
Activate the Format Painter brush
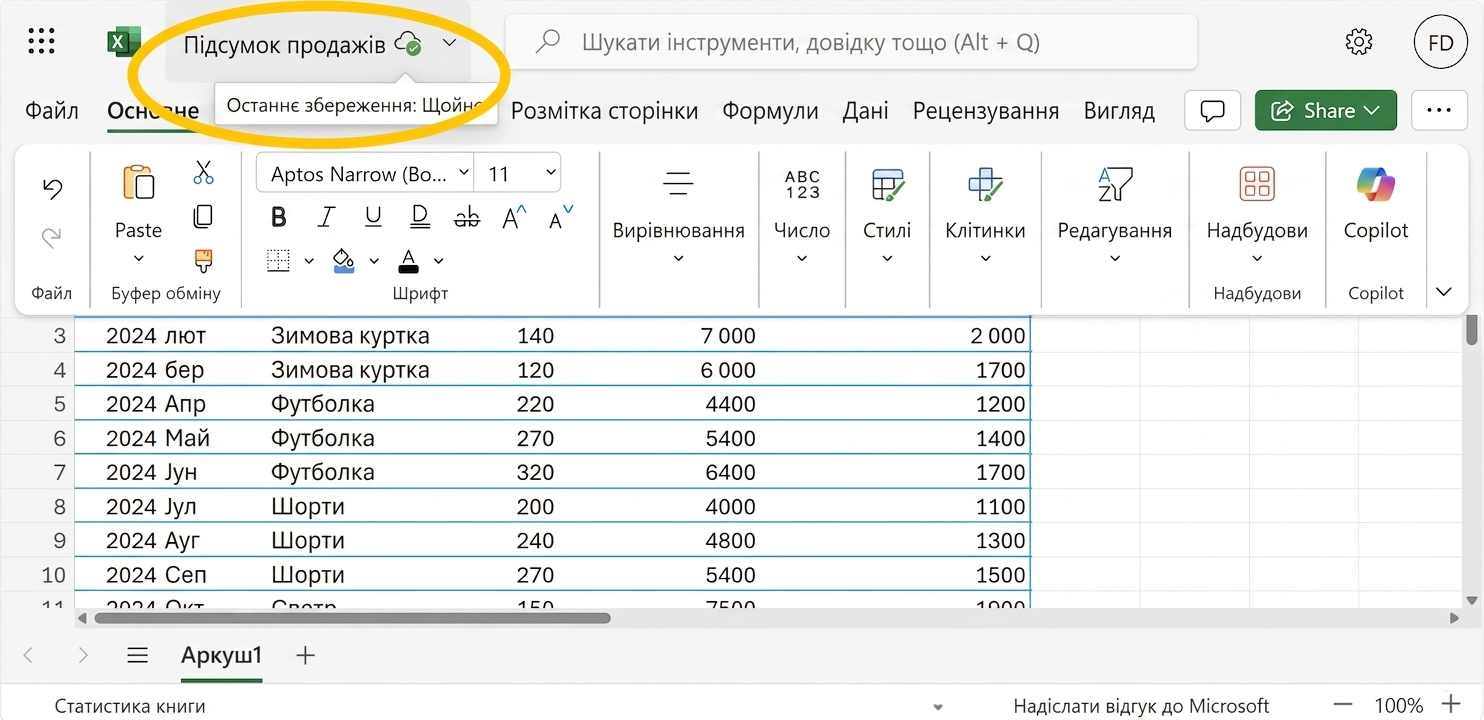pos(203,261)
